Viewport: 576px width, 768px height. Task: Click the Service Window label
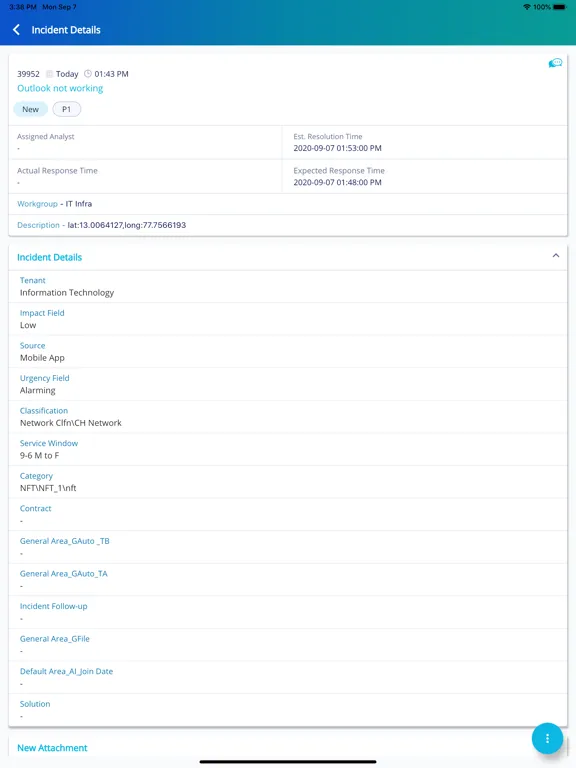49,443
